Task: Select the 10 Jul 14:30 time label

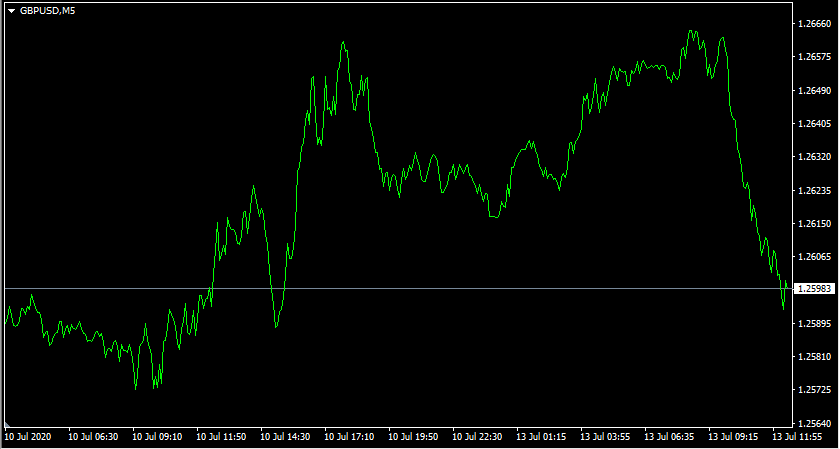Action: click(x=286, y=437)
